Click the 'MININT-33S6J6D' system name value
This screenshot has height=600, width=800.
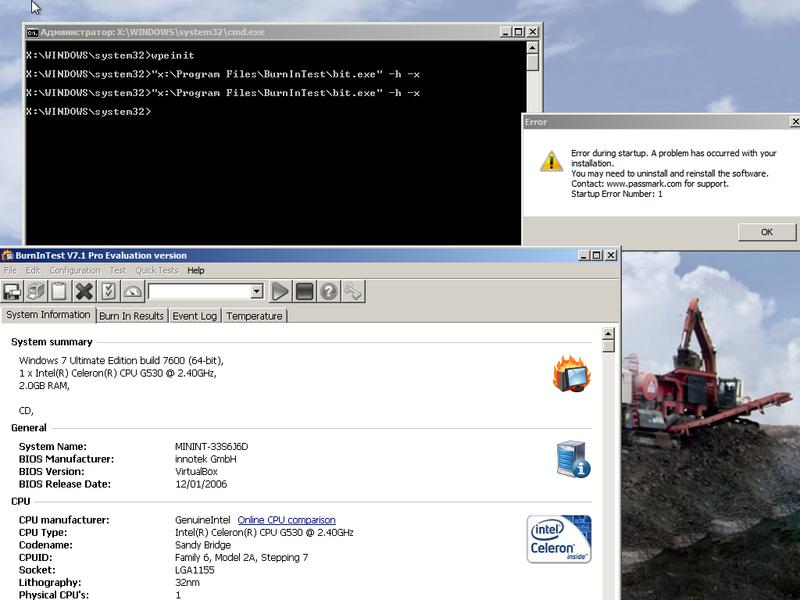[x=211, y=446]
